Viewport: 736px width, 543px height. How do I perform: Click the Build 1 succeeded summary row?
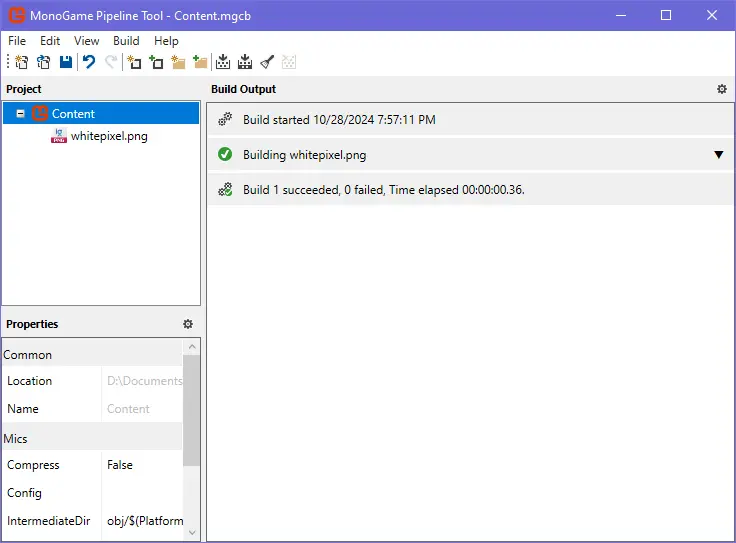coord(470,190)
